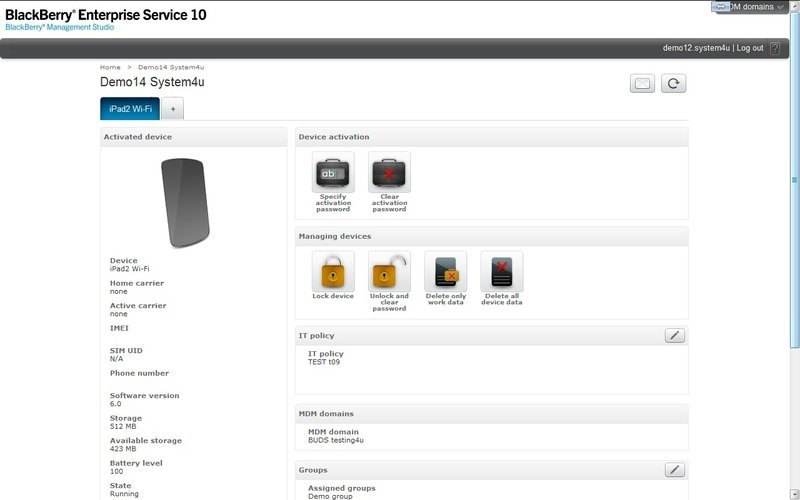The width and height of the screenshot is (800, 500).
Task: Edit the IT policy with pencil icon
Action: pyautogui.click(x=675, y=336)
